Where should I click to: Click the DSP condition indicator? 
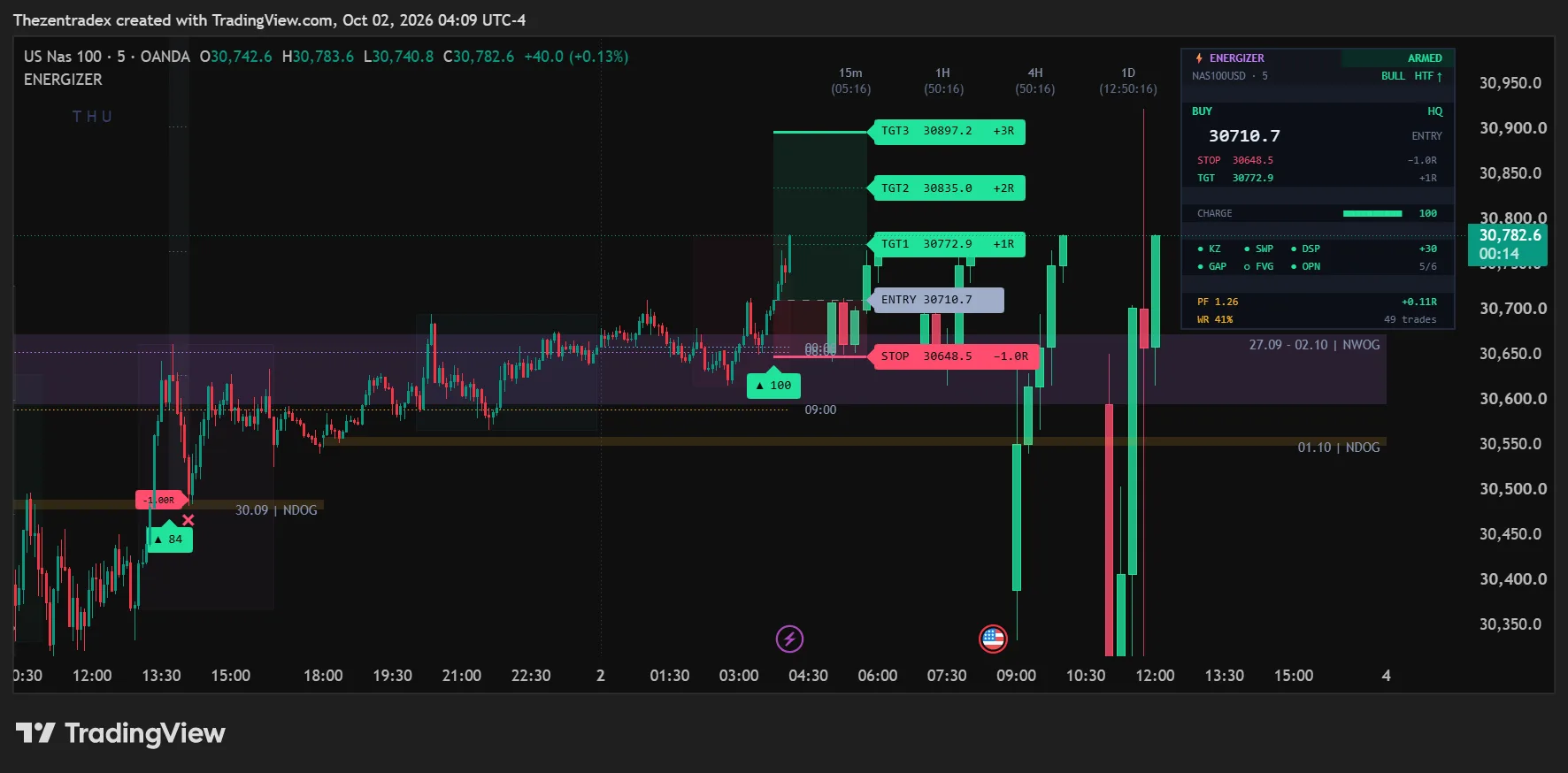tap(1305, 249)
